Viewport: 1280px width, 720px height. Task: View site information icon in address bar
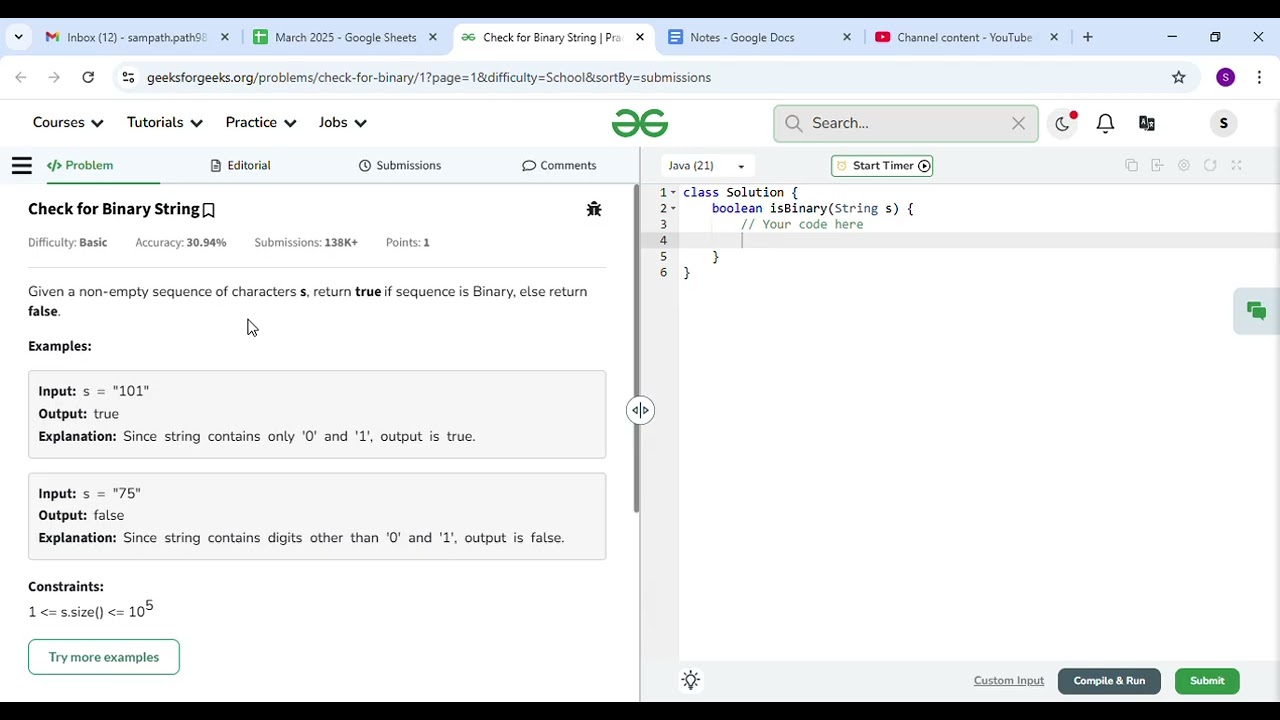(127, 77)
